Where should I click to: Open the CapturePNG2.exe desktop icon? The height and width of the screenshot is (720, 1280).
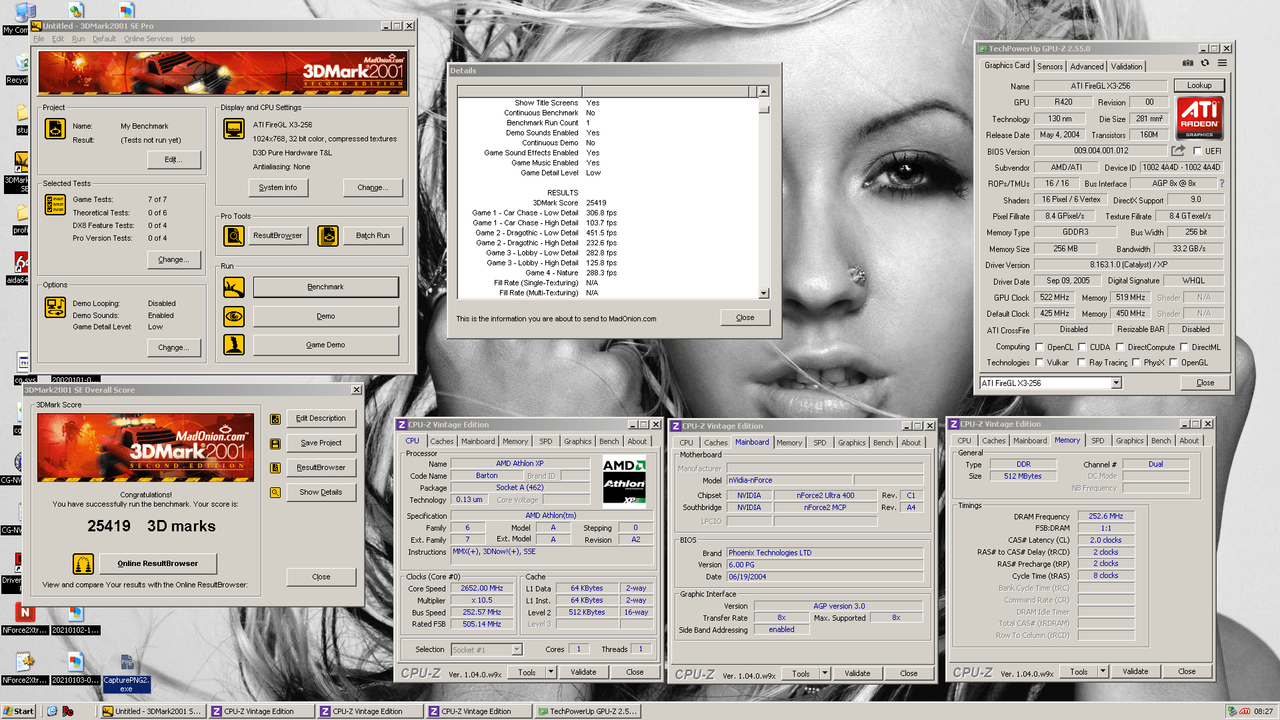[x=127, y=675]
